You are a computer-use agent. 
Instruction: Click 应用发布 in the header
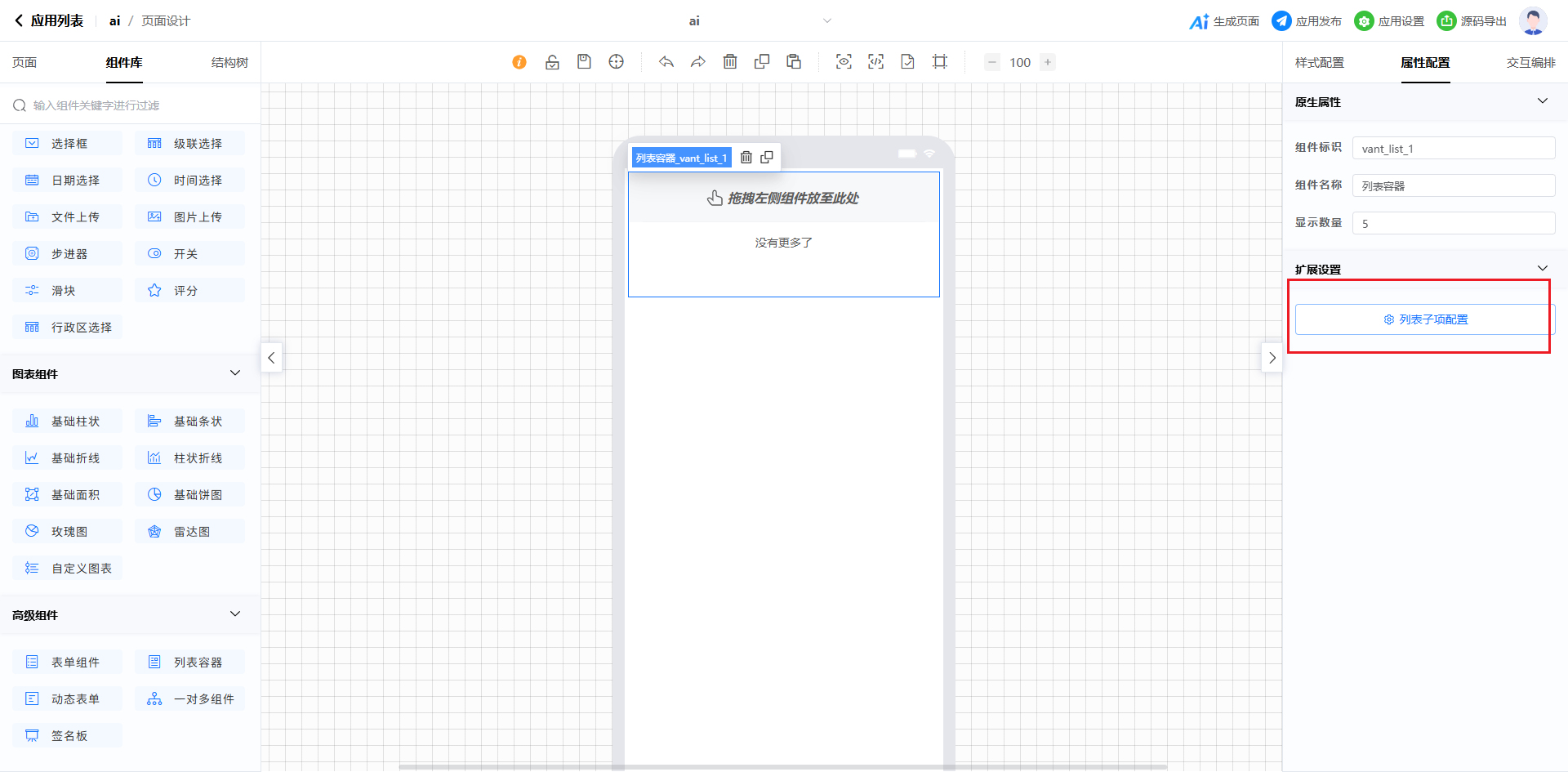[x=1307, y=21]
